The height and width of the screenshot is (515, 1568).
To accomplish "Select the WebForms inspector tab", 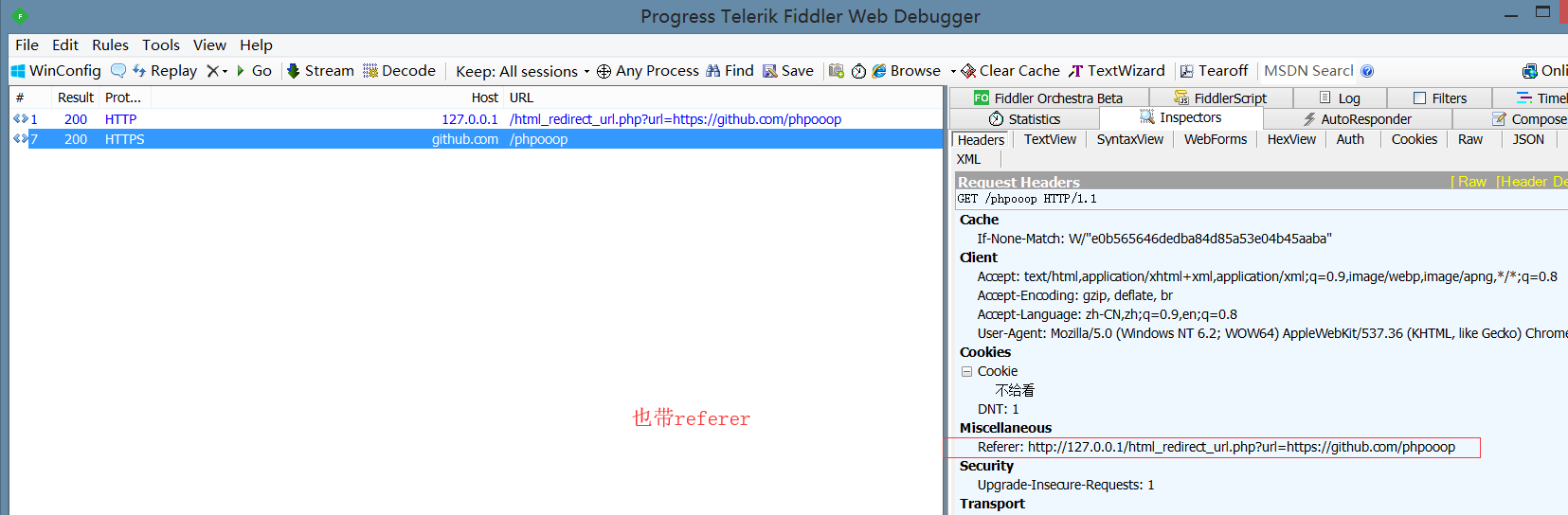I will click(x=1216, y=139).
